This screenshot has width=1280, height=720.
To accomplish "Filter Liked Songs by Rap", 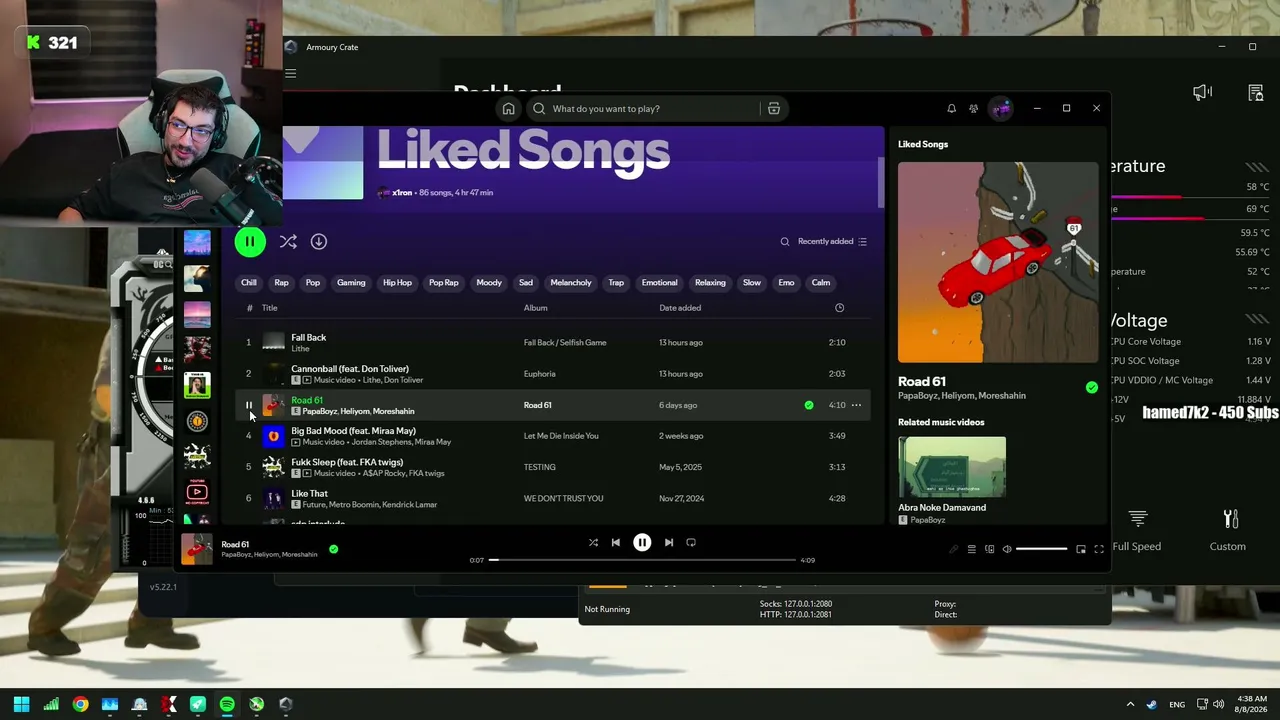I will [282, 282].
